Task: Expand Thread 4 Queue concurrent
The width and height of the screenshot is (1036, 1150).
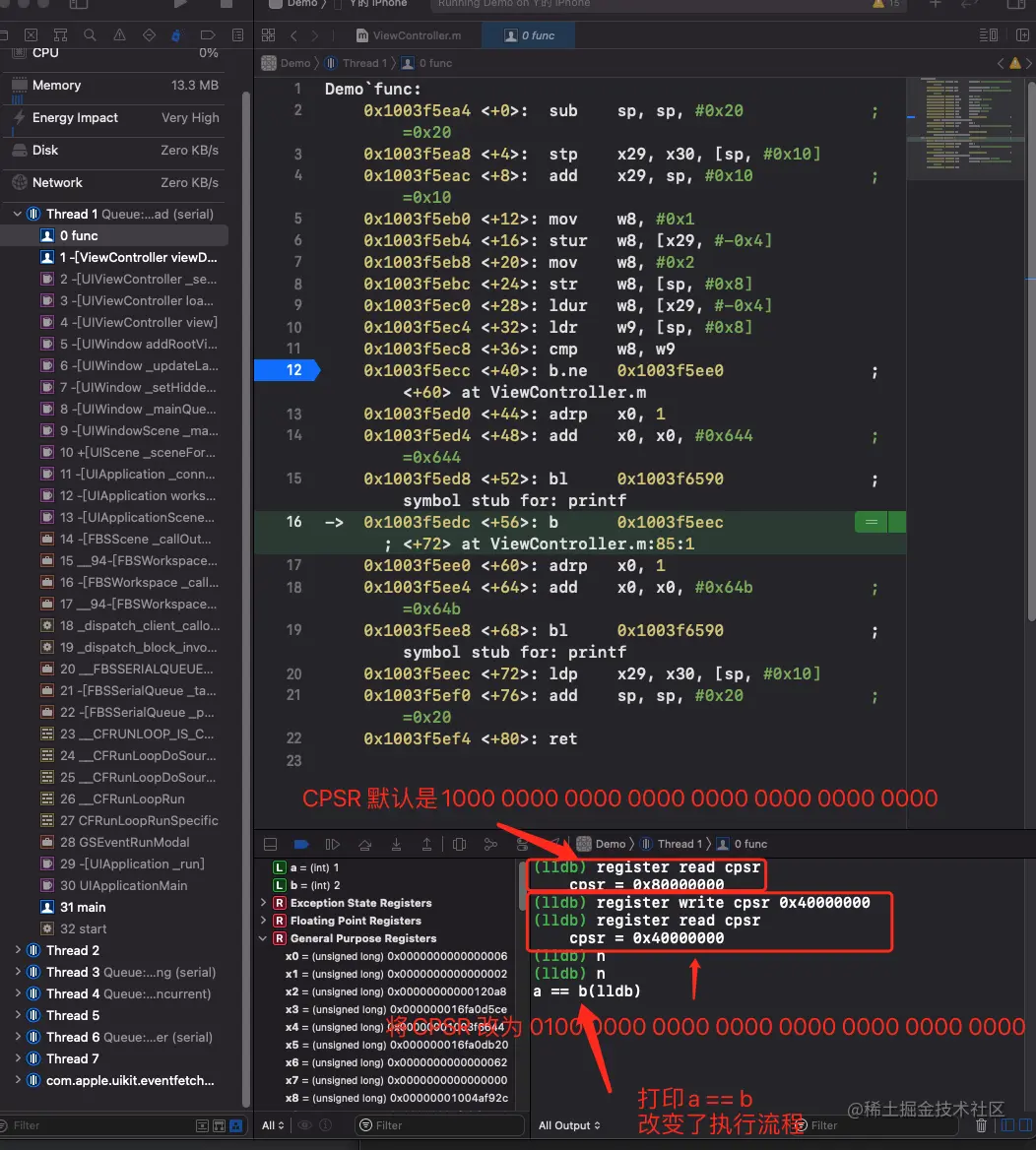Action: [x=18, y=993]
